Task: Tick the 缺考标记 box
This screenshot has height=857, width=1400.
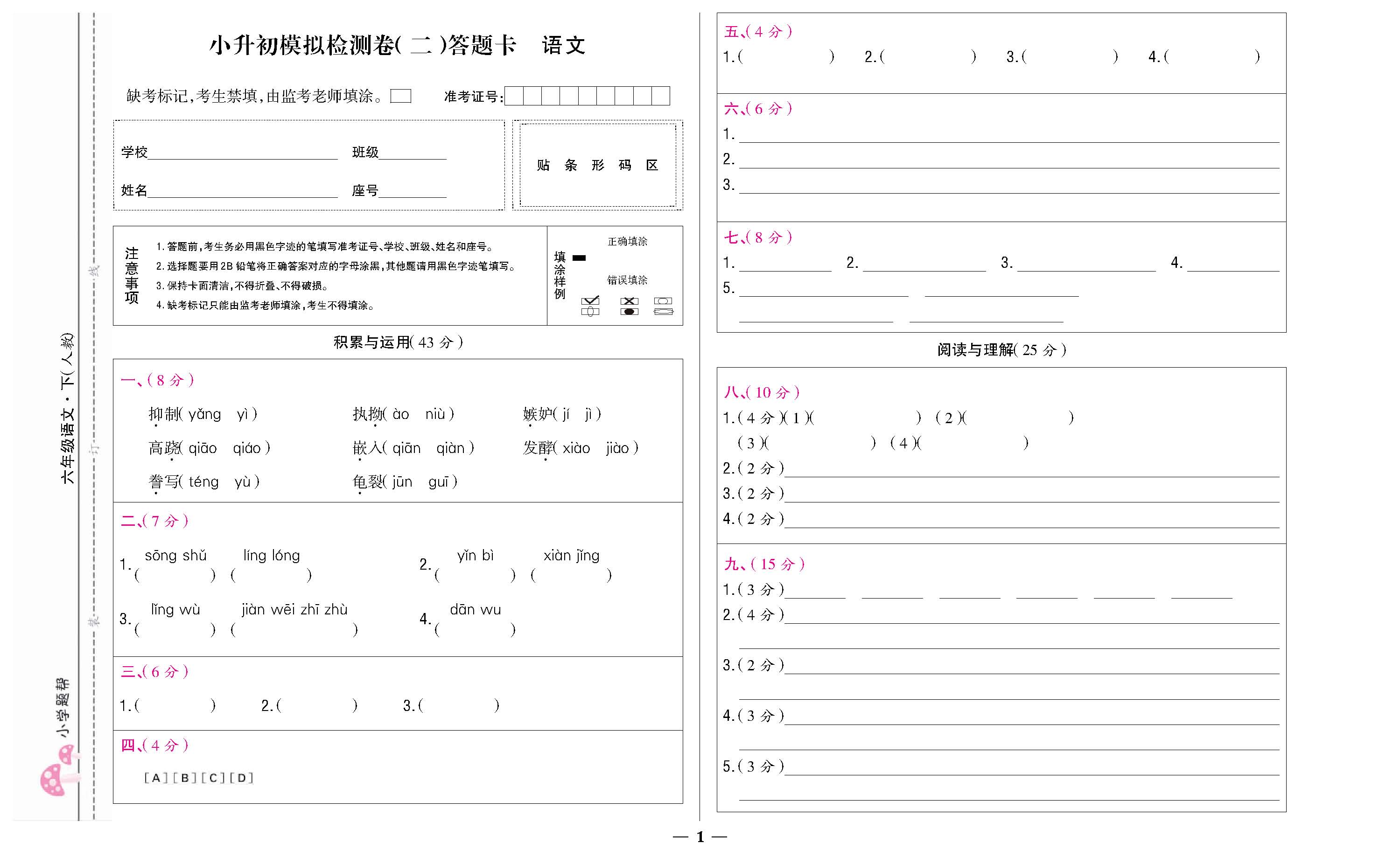Action: click(400, 96)
